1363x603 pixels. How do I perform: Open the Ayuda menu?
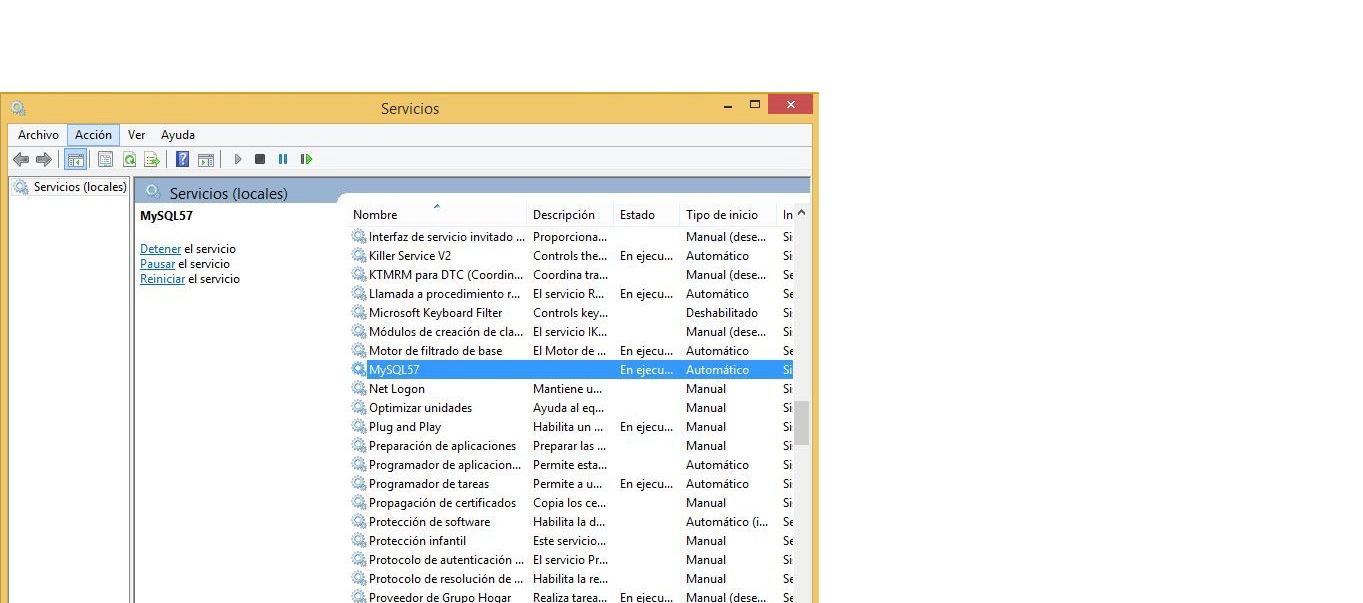click(x=178, y=135)
